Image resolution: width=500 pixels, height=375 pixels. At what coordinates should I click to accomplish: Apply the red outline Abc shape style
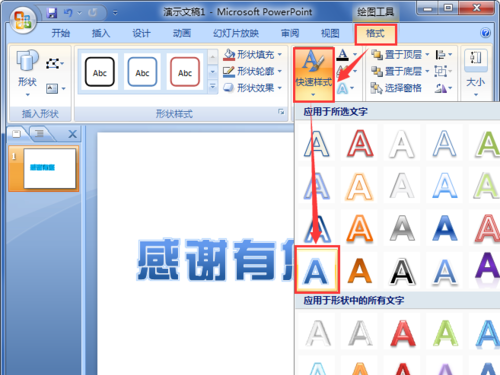(185, 72)
